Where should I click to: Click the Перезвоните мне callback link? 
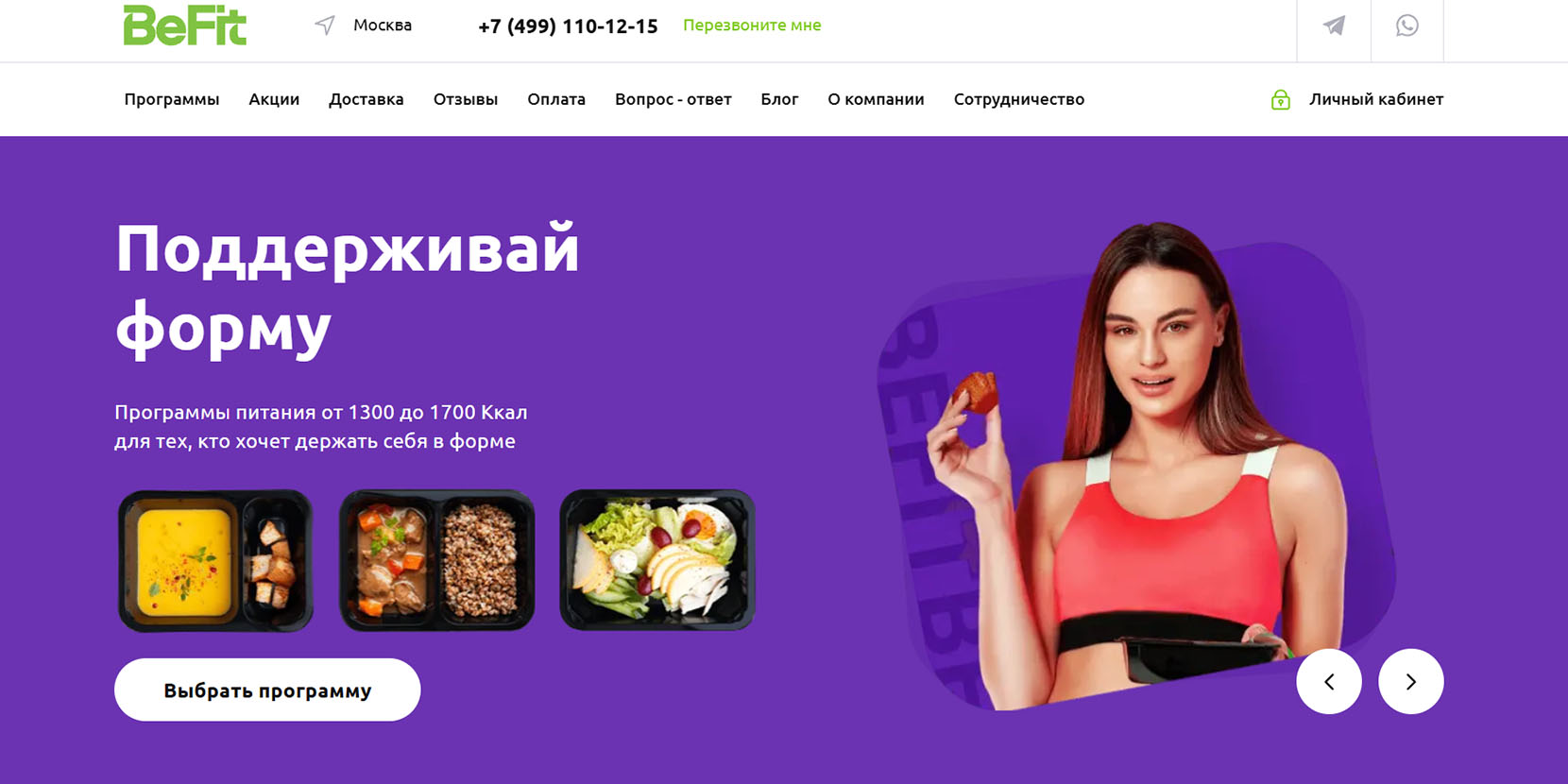click(752, 26)
